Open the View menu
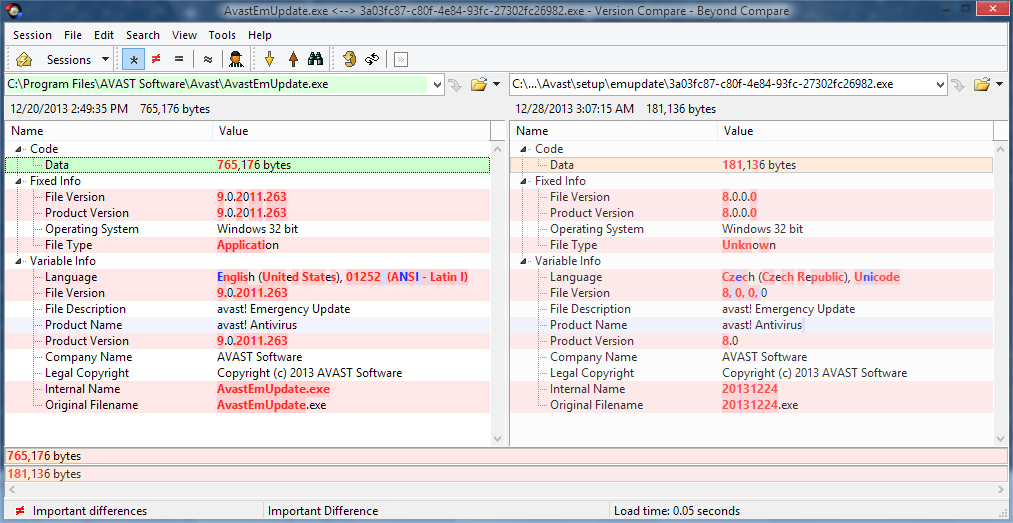 pos(185,35)
